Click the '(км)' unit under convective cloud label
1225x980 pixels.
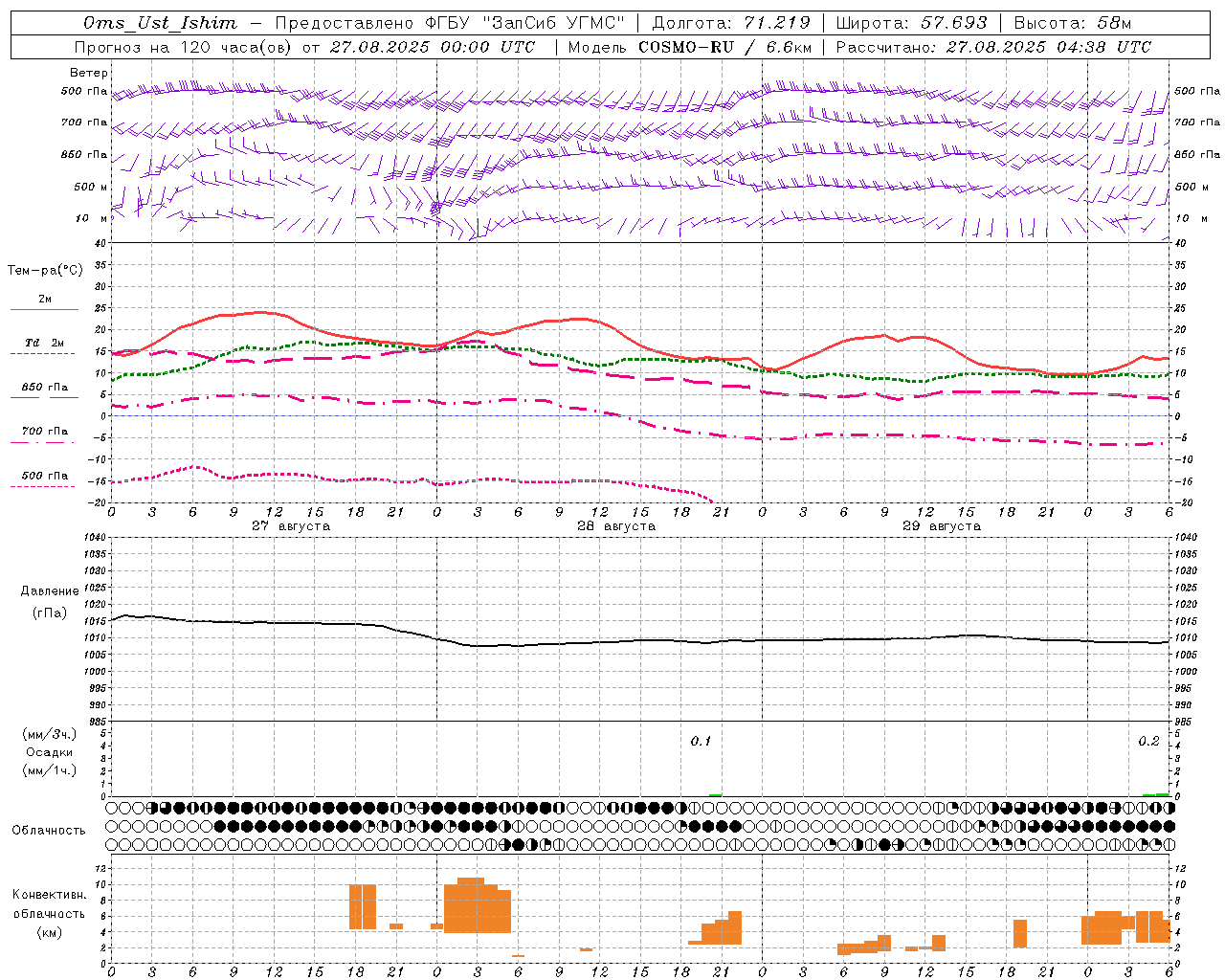pyautogui.click(x=50, y=932)
